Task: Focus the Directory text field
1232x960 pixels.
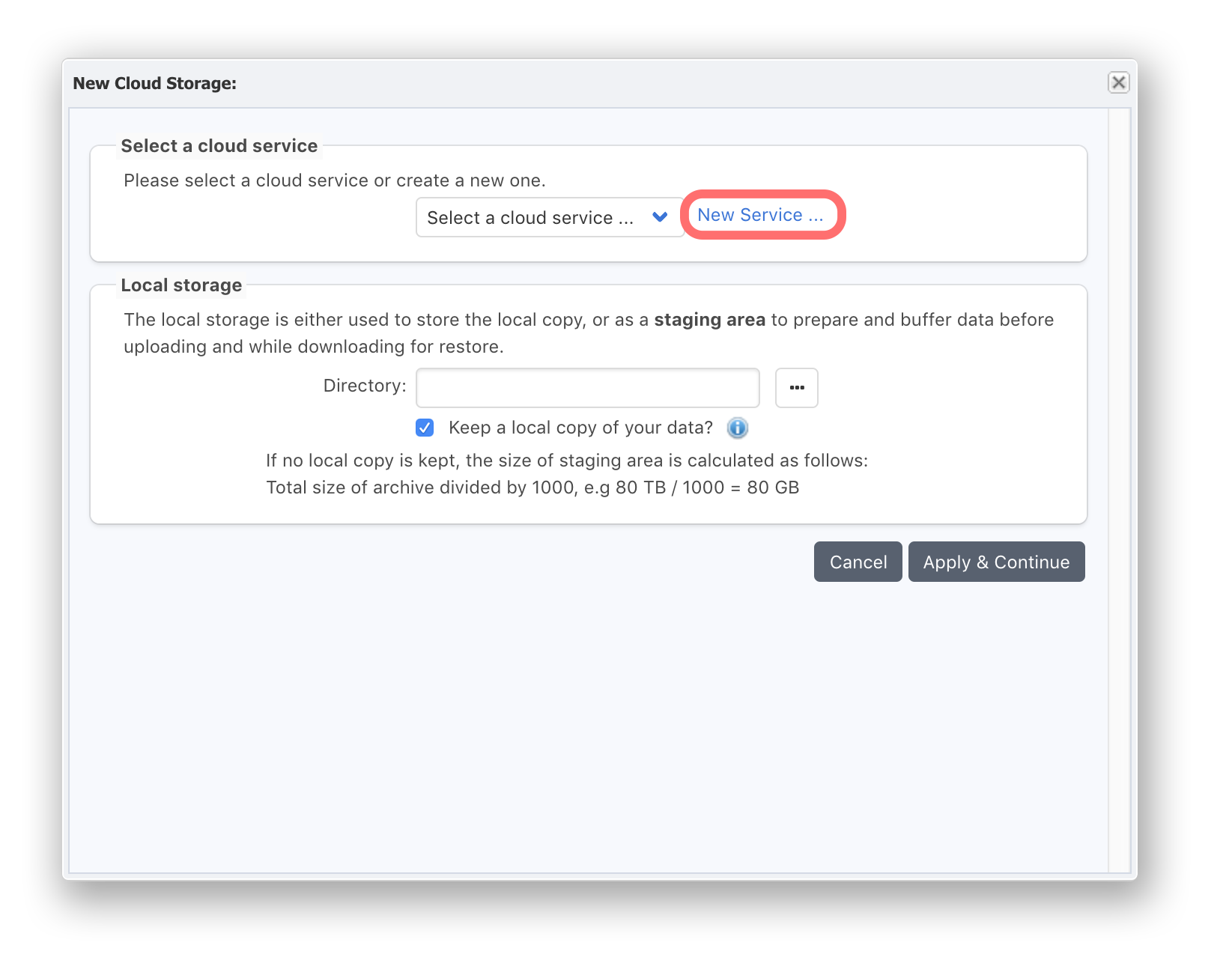Action: coord(588,388)
